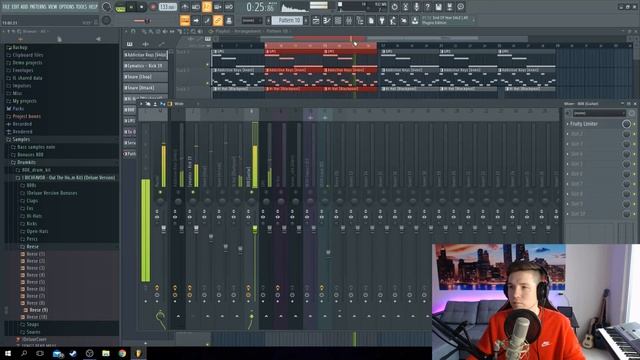Open the Channel rack view icon
The height and width of the screenshot is (360, 640).
(338, 20)
